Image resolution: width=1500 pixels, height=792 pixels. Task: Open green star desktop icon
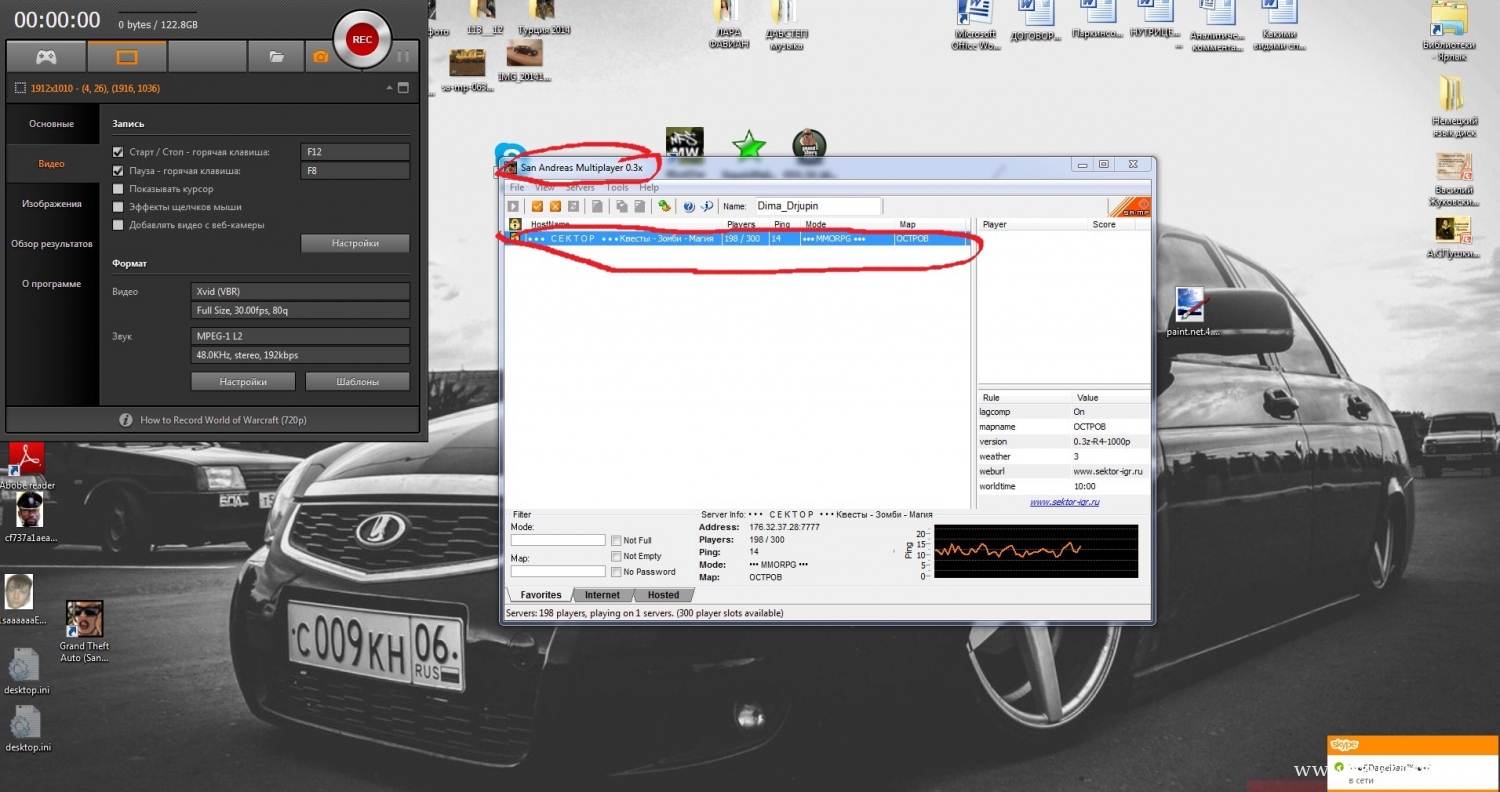748,147
